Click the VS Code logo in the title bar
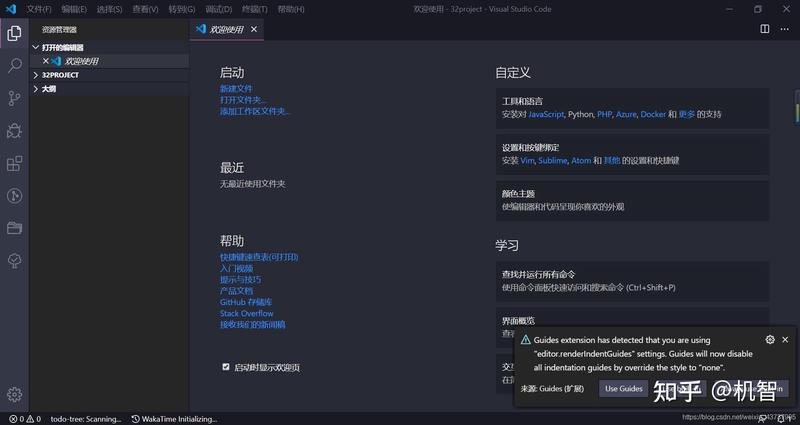The image size is (800, 425). click(11, 9)
